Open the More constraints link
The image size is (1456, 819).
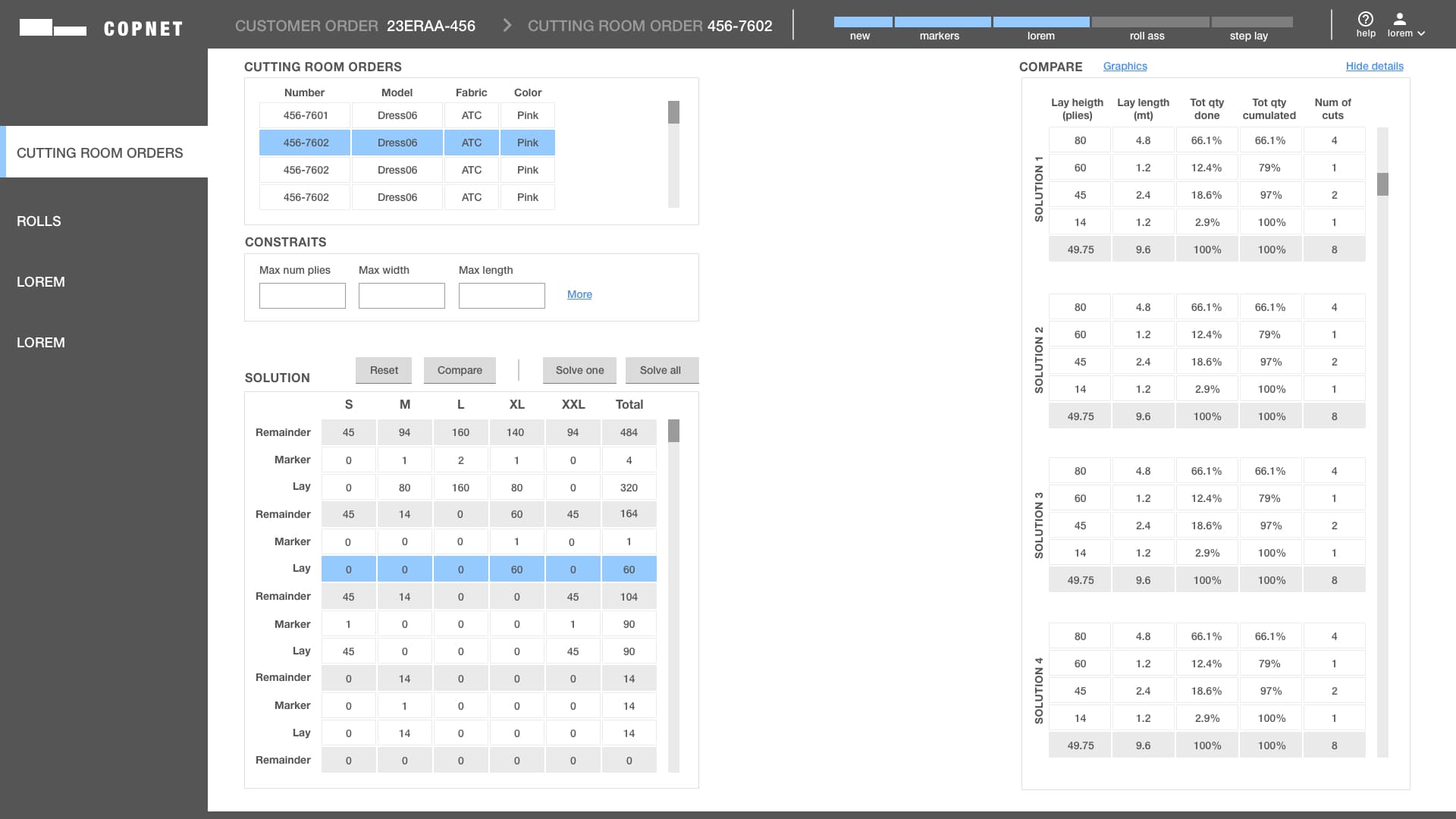(x=579, y=294)
